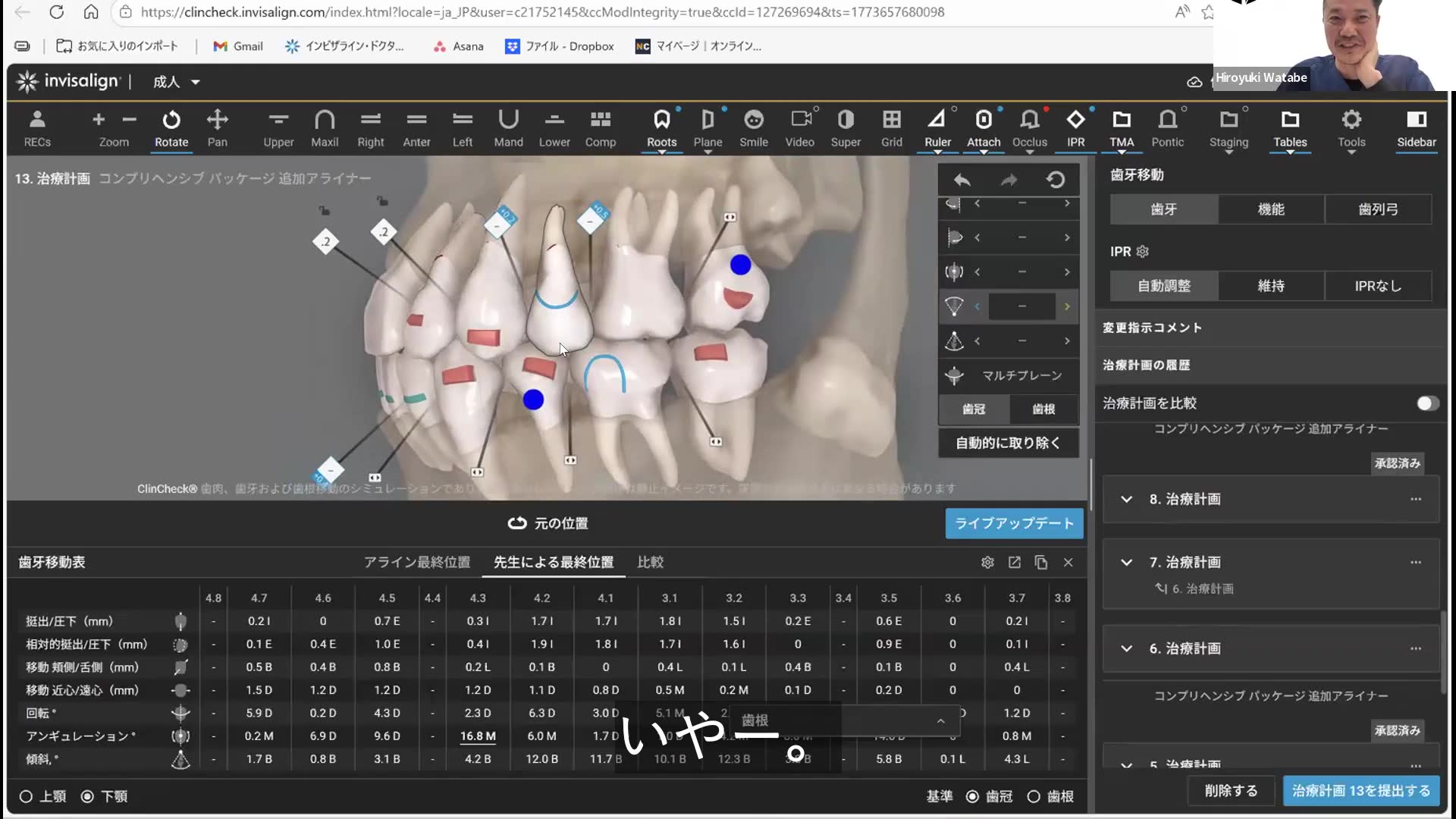Expand the 8. 治療計画 entry
The image size is (1456, 819).
click(1127, 499)
